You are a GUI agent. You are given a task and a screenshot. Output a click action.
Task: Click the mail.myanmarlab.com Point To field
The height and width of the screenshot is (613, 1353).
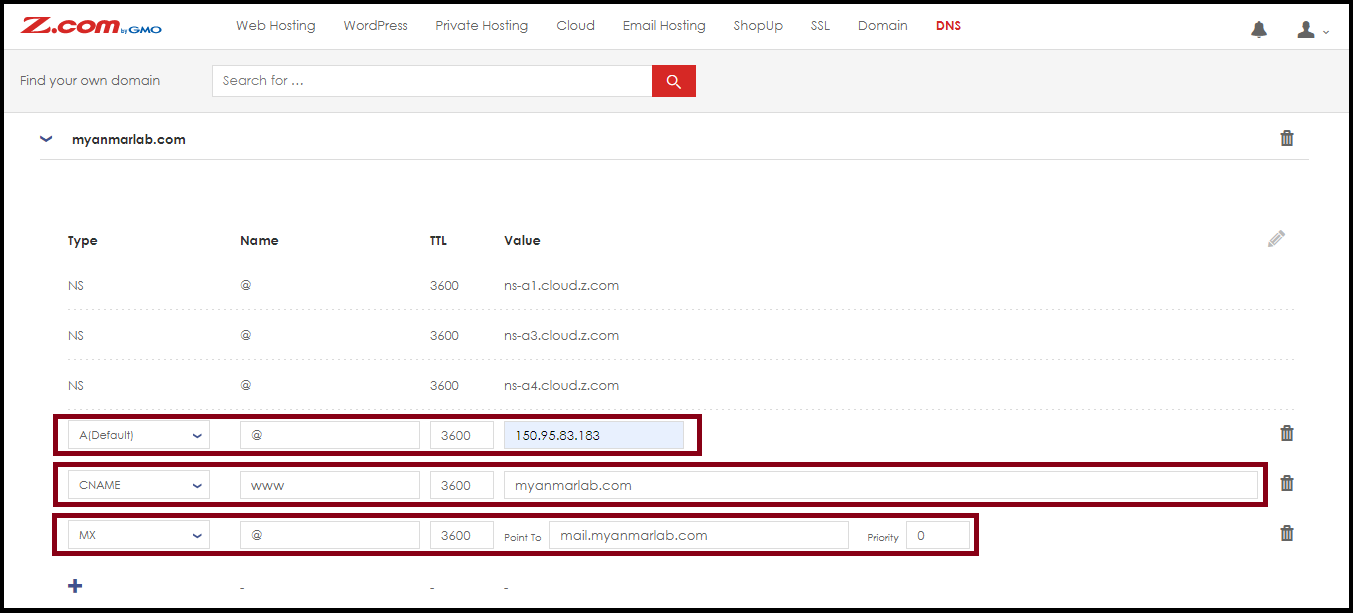[x=699, y=535]
